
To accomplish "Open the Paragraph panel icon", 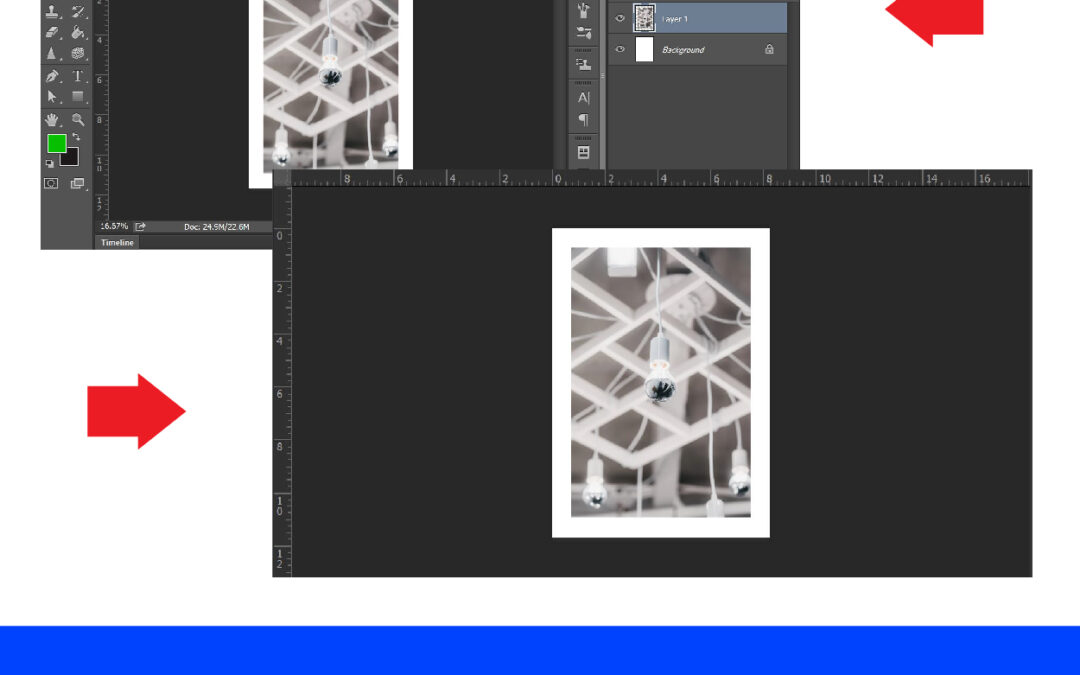I will [x=583, y=120].
